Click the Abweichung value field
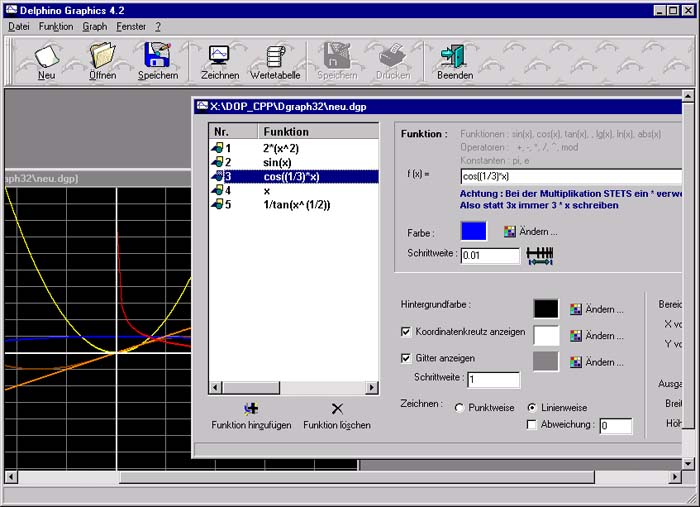The height and width of the screenshot is (507, 700). click(x=616, y=425)
